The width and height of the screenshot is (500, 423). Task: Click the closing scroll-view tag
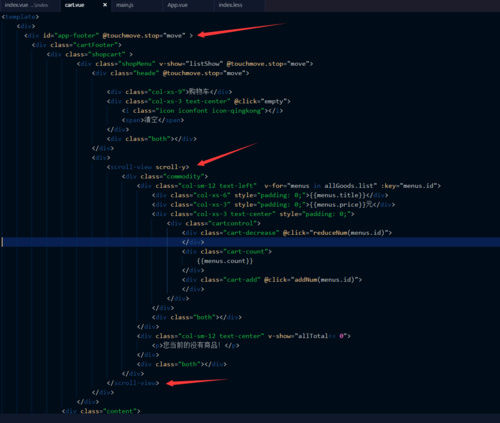coord(133,383)
